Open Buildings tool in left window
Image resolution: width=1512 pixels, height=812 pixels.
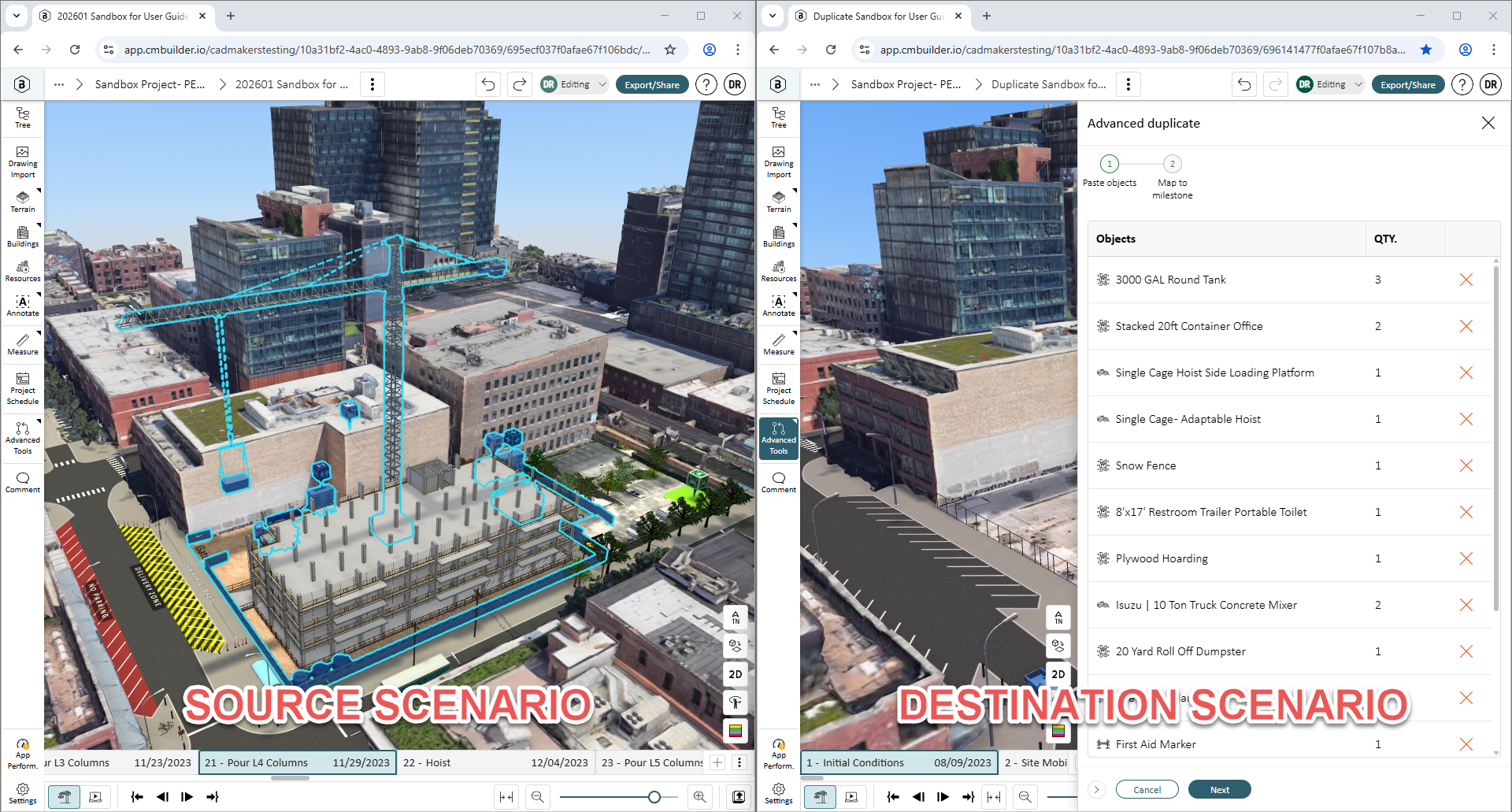pos(23,235)
